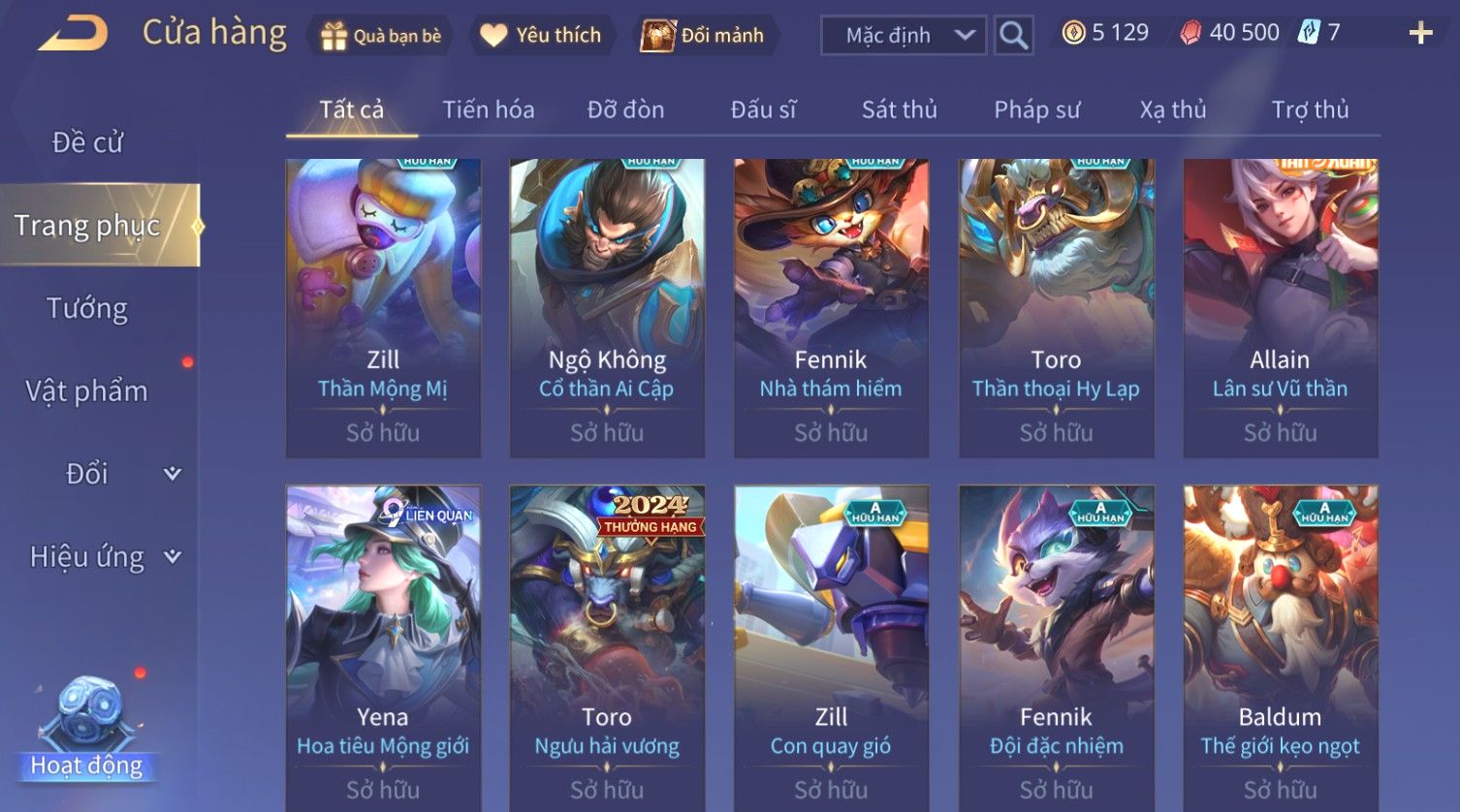This screenshot has width=1460, height=812.
Task: Click the back arrow icon
Action: pyautogui.click(x=73, y=35)
